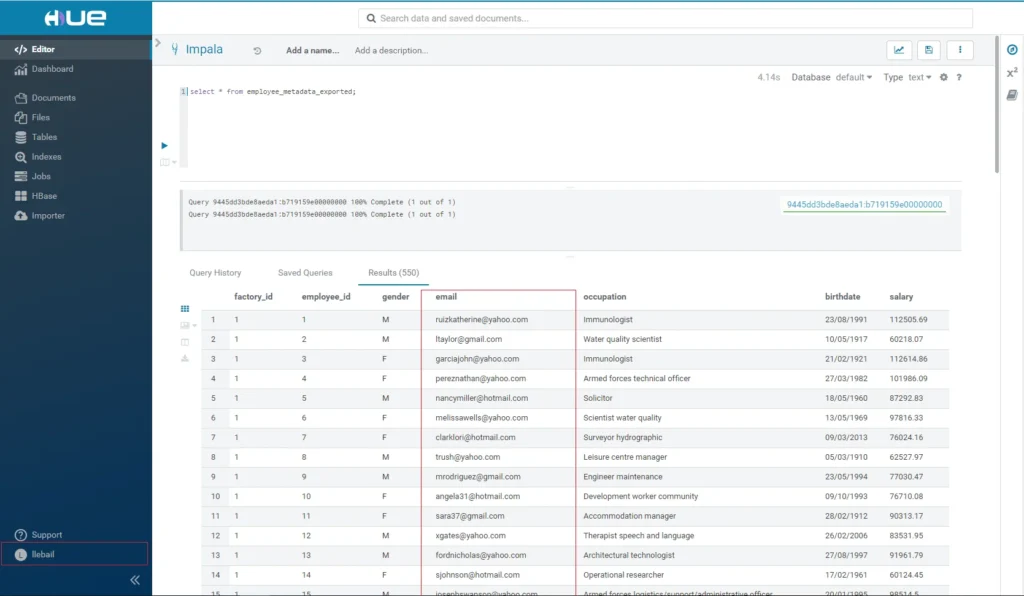Switch to the Saved Queries tab
Image resolution: width=1024 pixels, height=596 pixels.
click(x=305, y=273)
